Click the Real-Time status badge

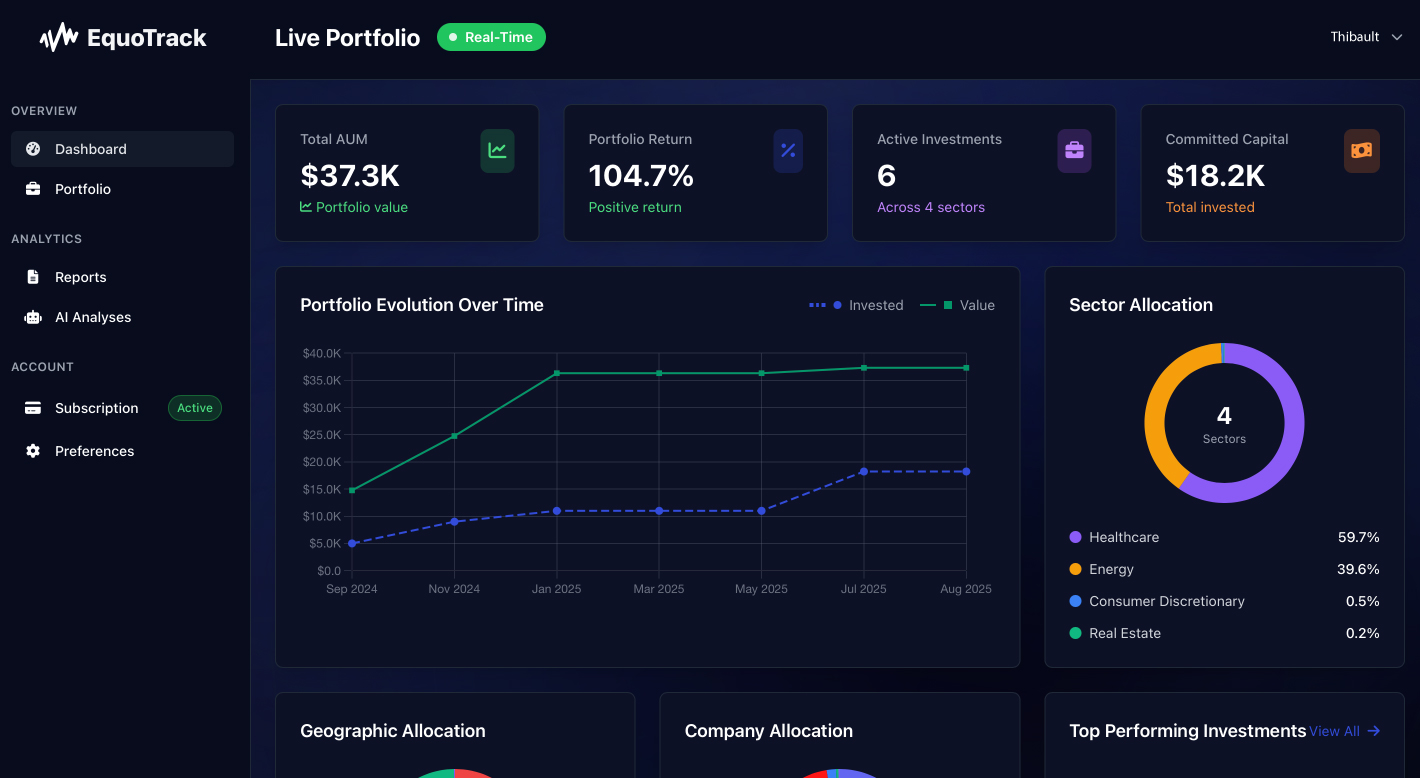pyautogui.click(x=491, y=37)
